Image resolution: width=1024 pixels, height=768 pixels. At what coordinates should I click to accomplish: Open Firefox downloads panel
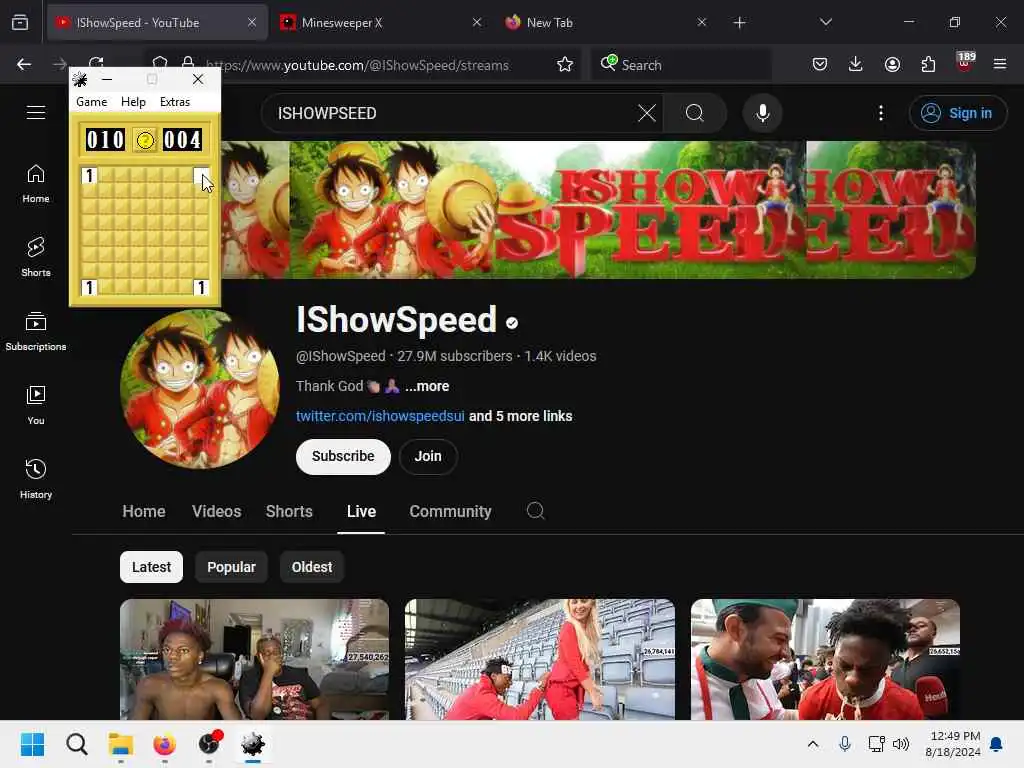click(x=856, y=64)
